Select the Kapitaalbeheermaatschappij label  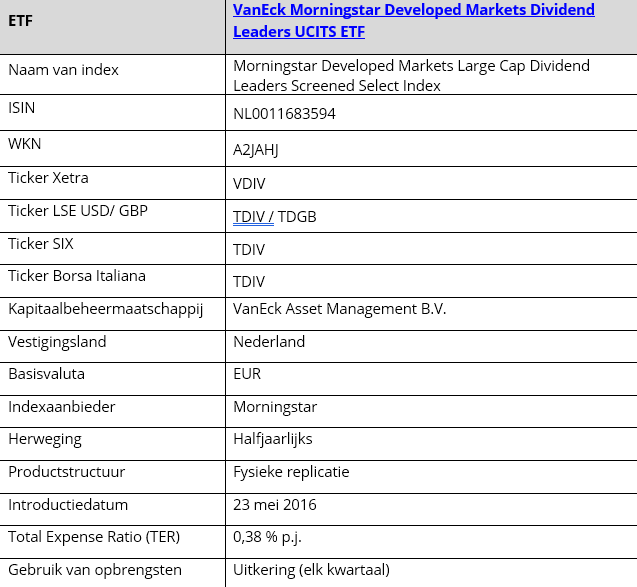pyautogui.click(x=106, y=309)
